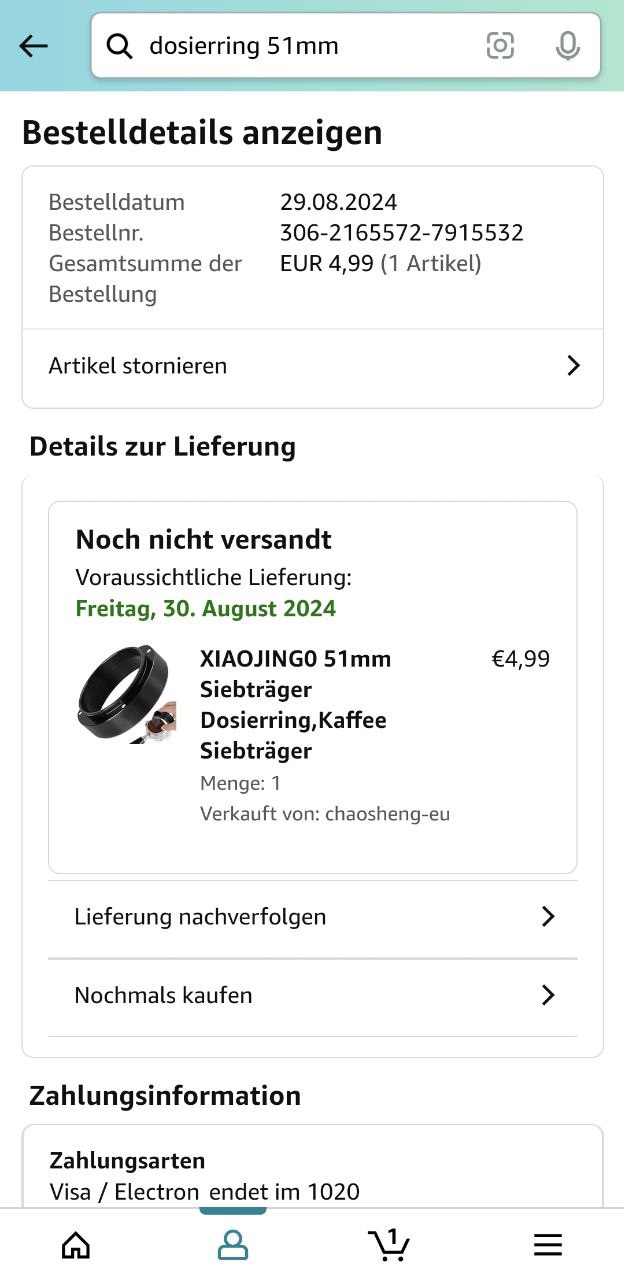
Task: Tap the search magnifier icon
Action: (120, 46)
